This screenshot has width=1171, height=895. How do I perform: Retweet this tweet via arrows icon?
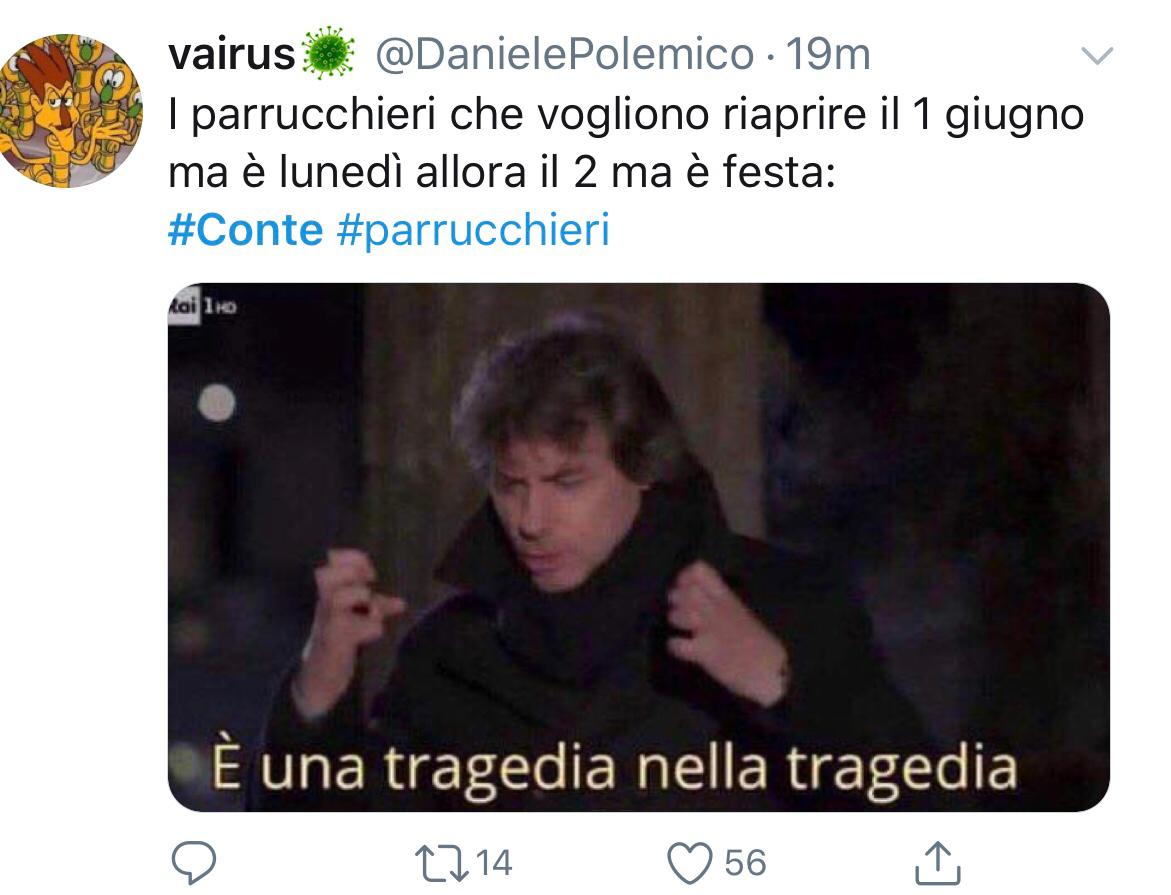[442, 863]
